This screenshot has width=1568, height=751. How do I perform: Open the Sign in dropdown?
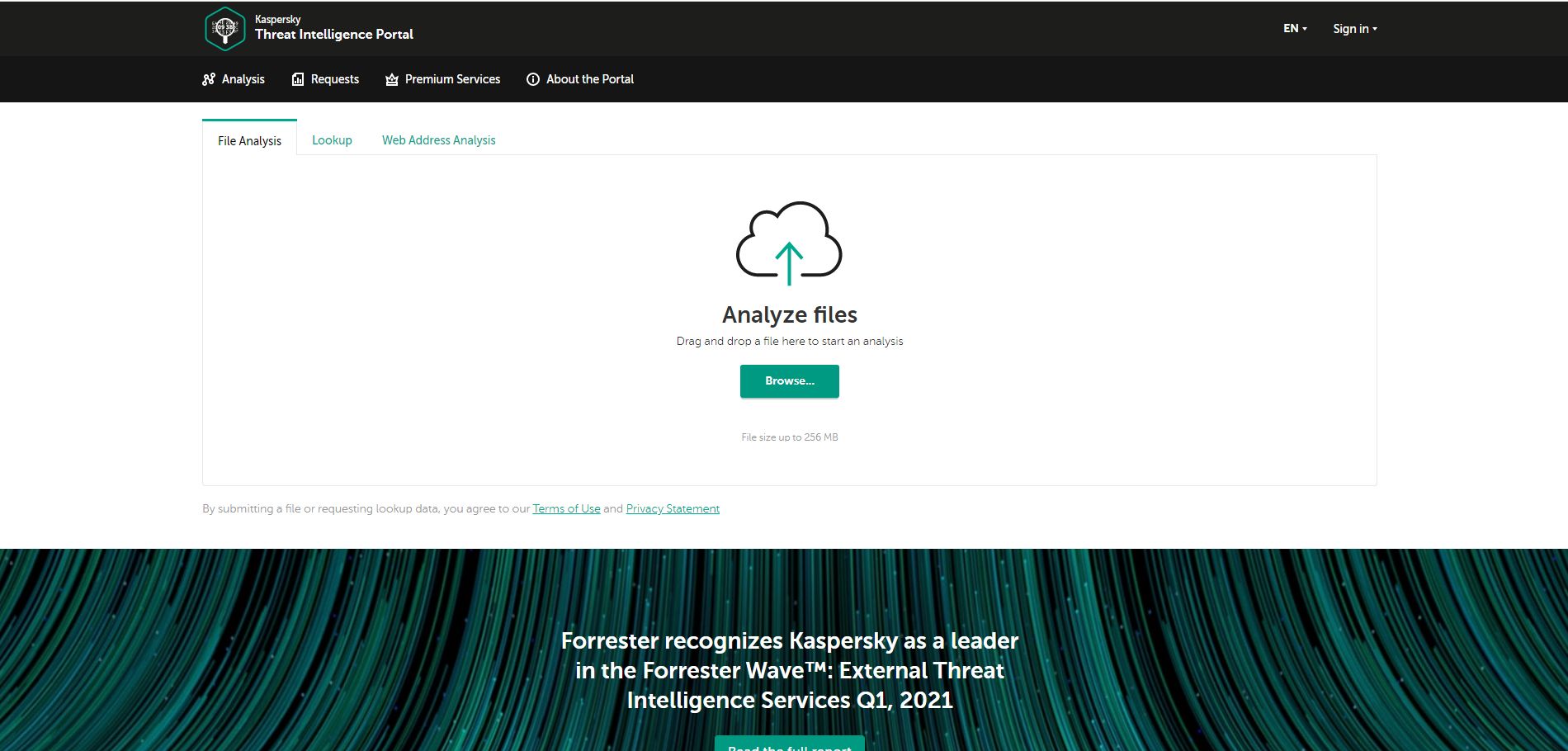(x=1354, y=28)
